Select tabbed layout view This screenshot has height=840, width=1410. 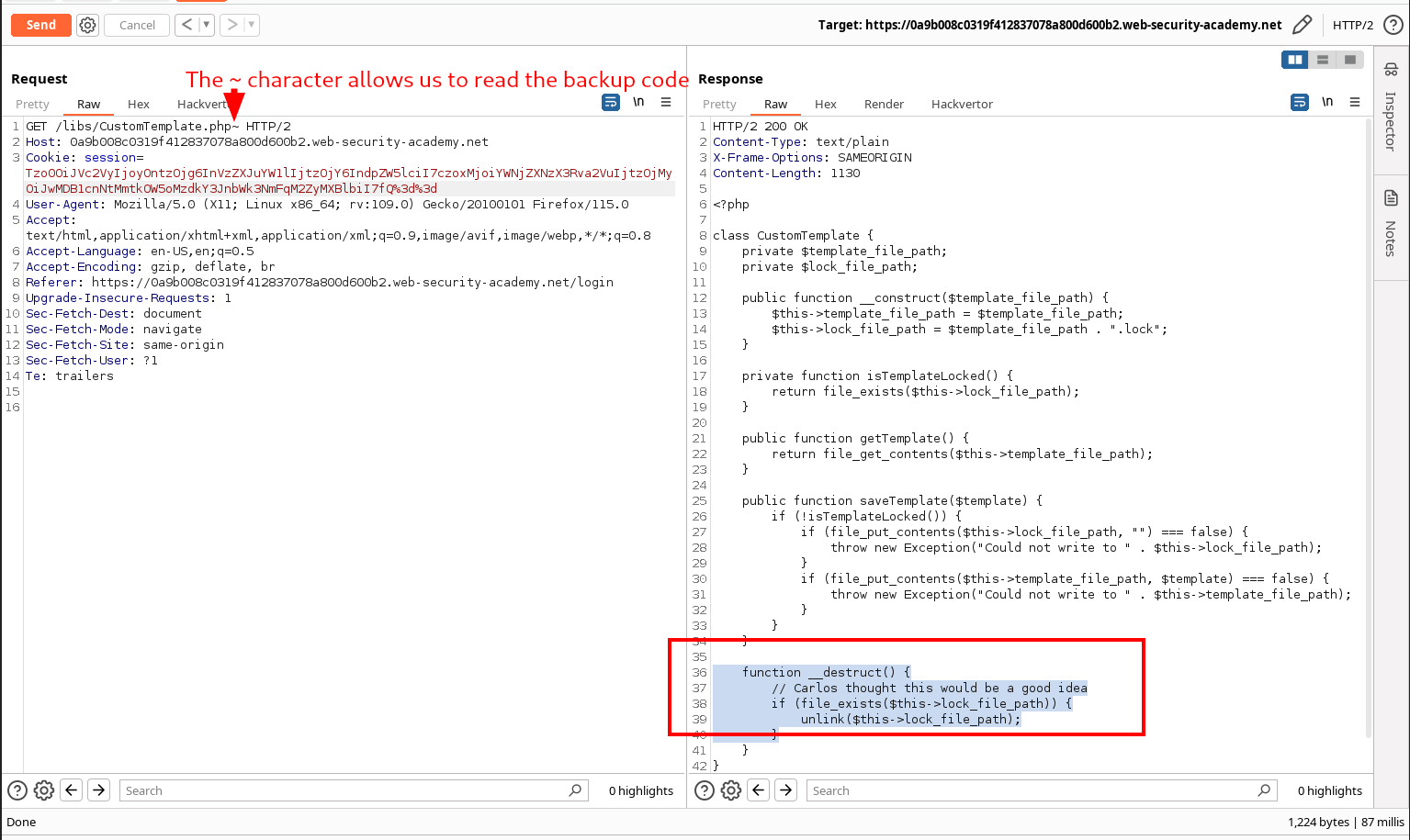tap(1349, 60)
